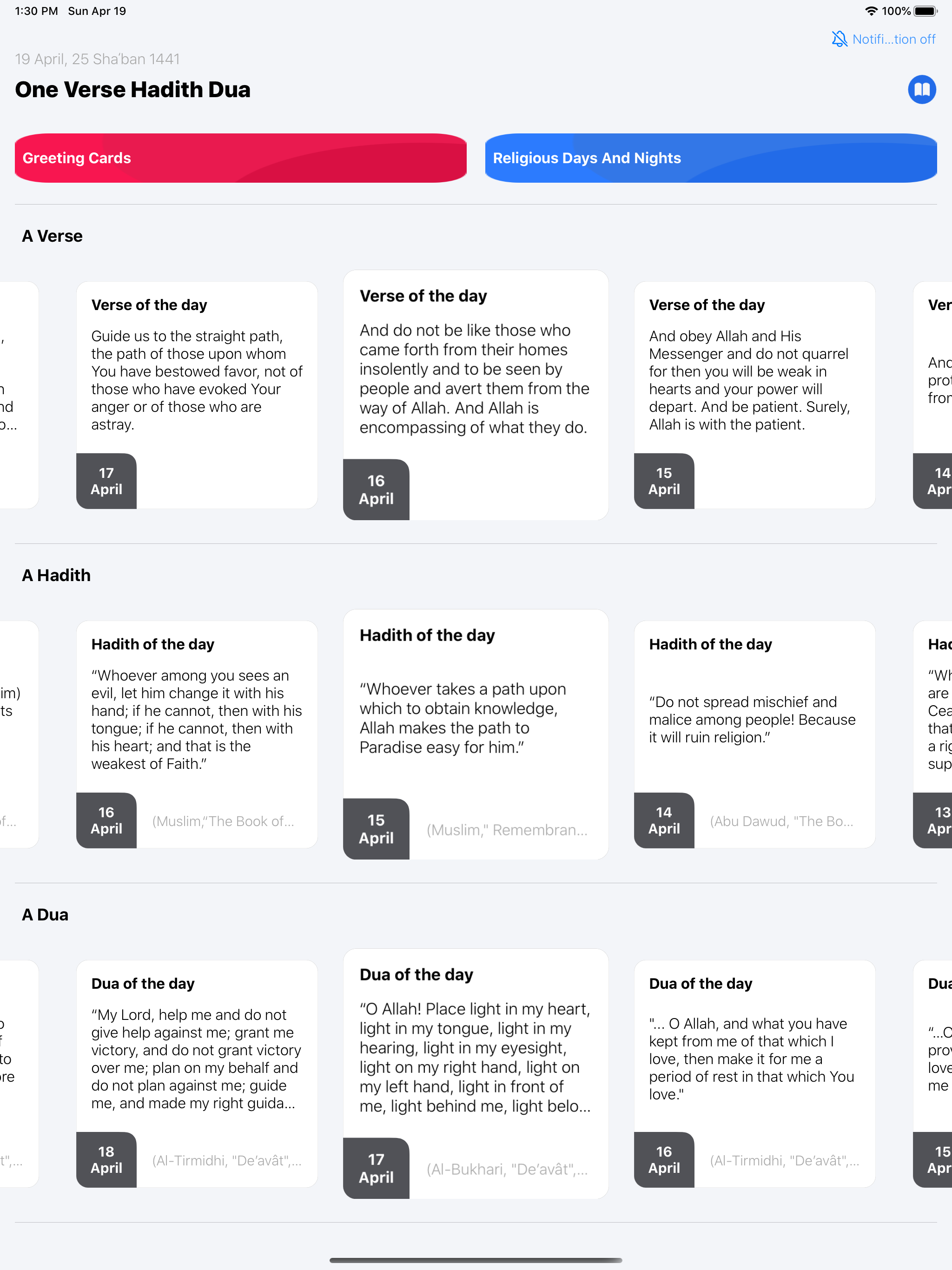Toggle the notification bell off icon
This screenshot has width=952, height=1270.
[x=839, y=39]
